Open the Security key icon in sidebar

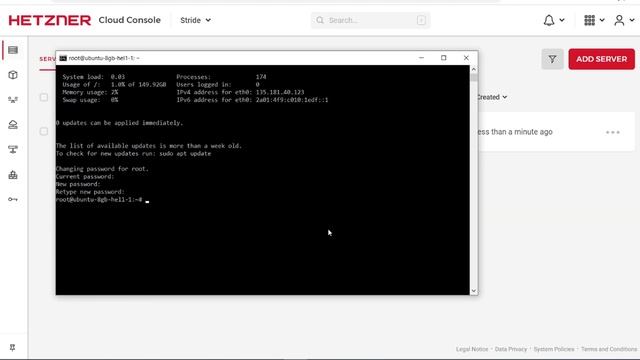(13, 200)
